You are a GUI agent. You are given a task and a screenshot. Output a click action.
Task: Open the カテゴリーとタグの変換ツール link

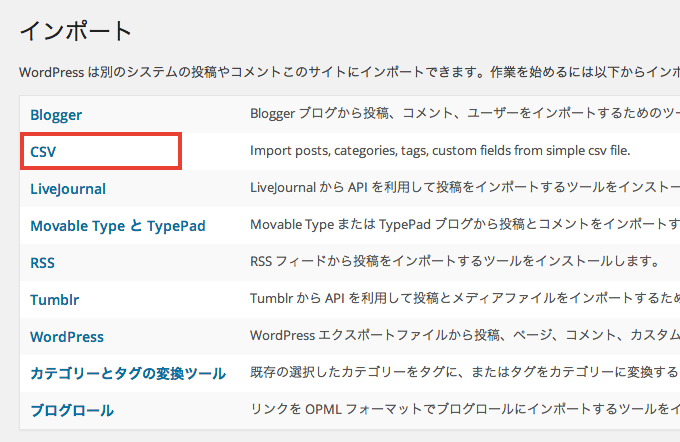click(128, 373)
